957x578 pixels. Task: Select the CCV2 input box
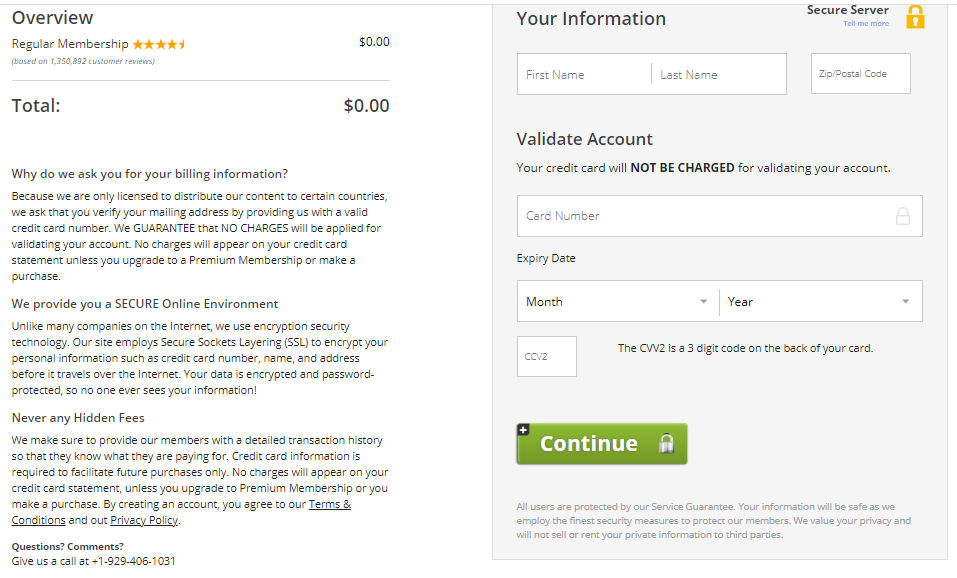[546, 357]
